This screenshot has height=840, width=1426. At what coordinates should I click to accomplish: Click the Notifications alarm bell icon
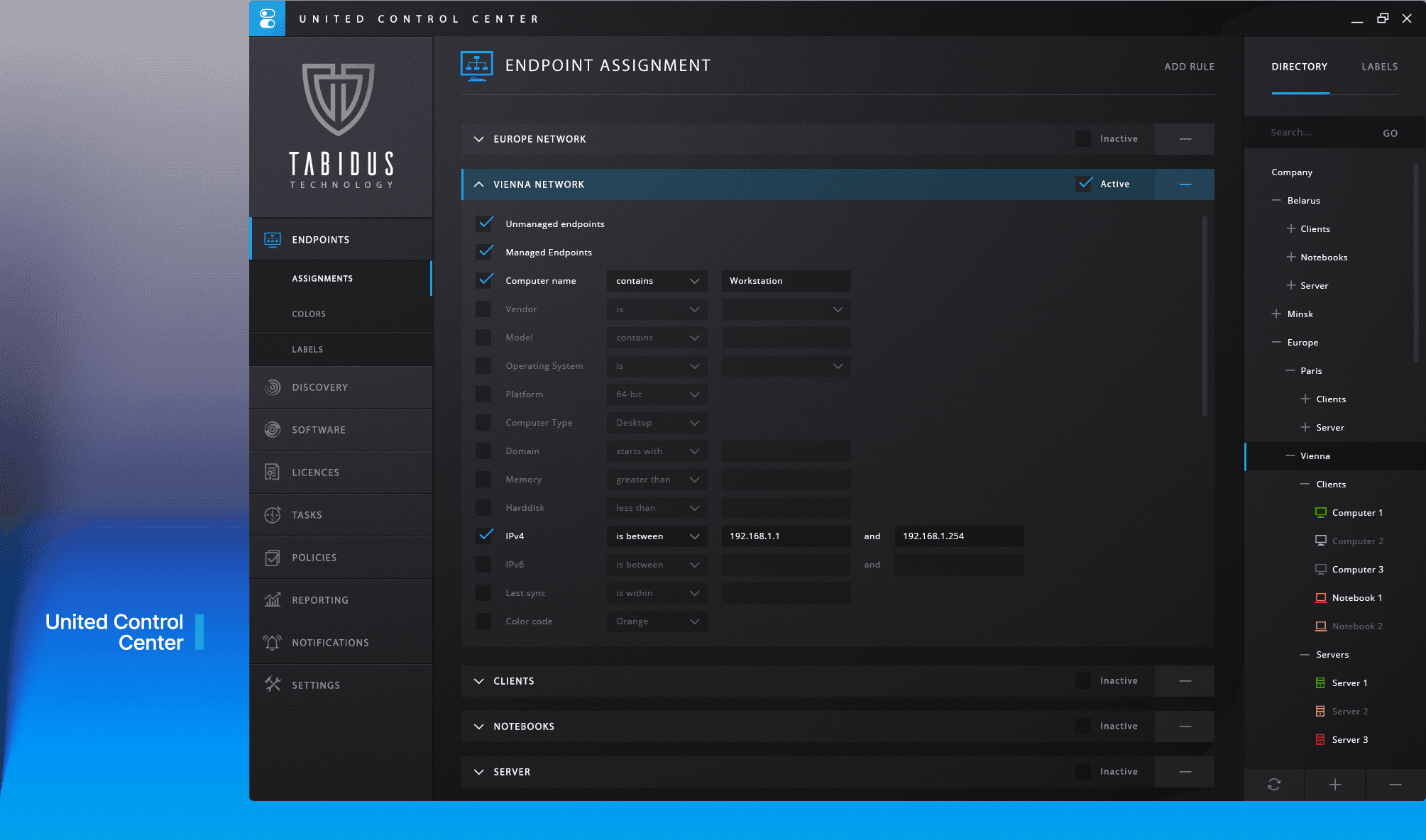[x=273, y=643]
